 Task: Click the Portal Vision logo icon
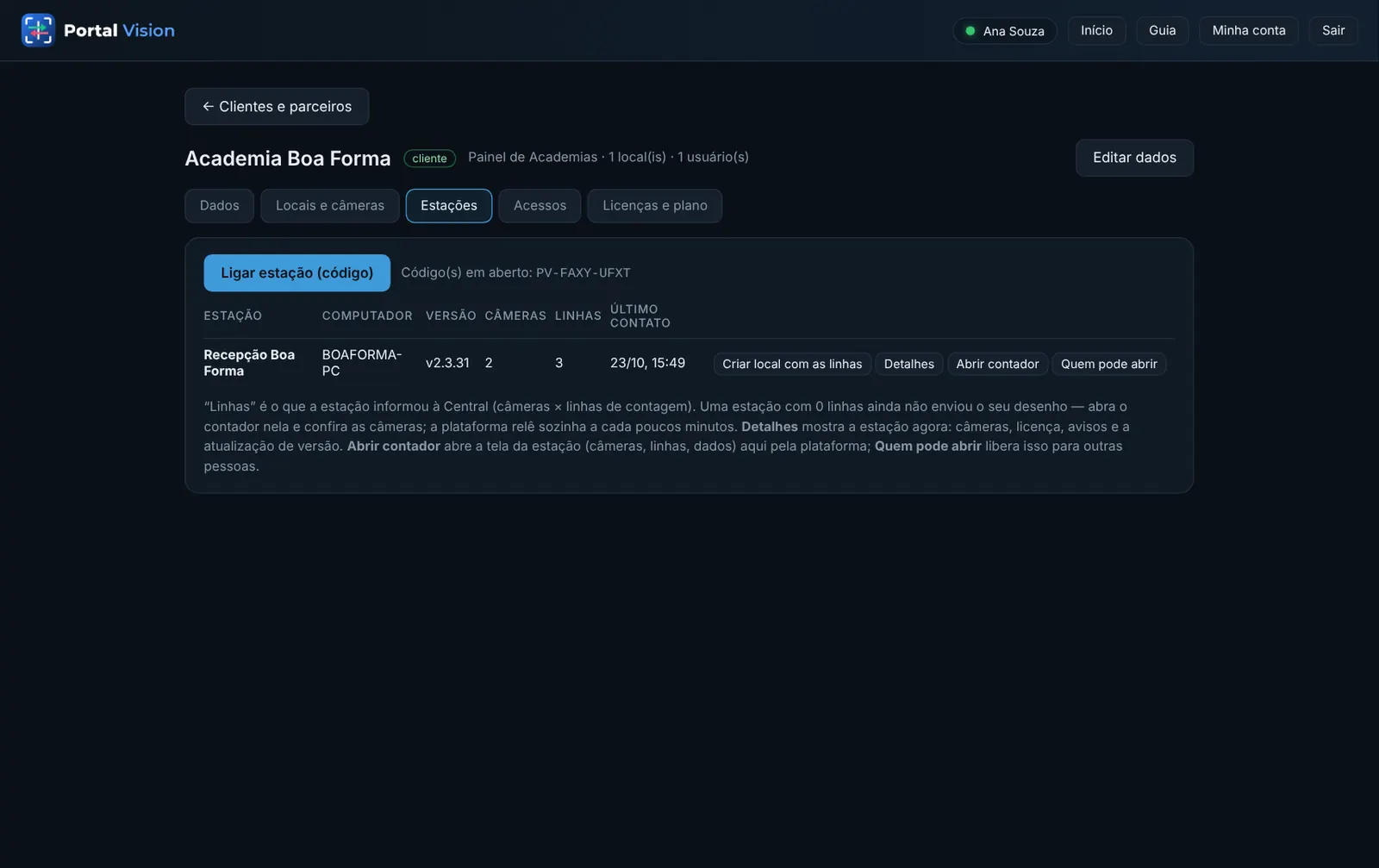38,30
